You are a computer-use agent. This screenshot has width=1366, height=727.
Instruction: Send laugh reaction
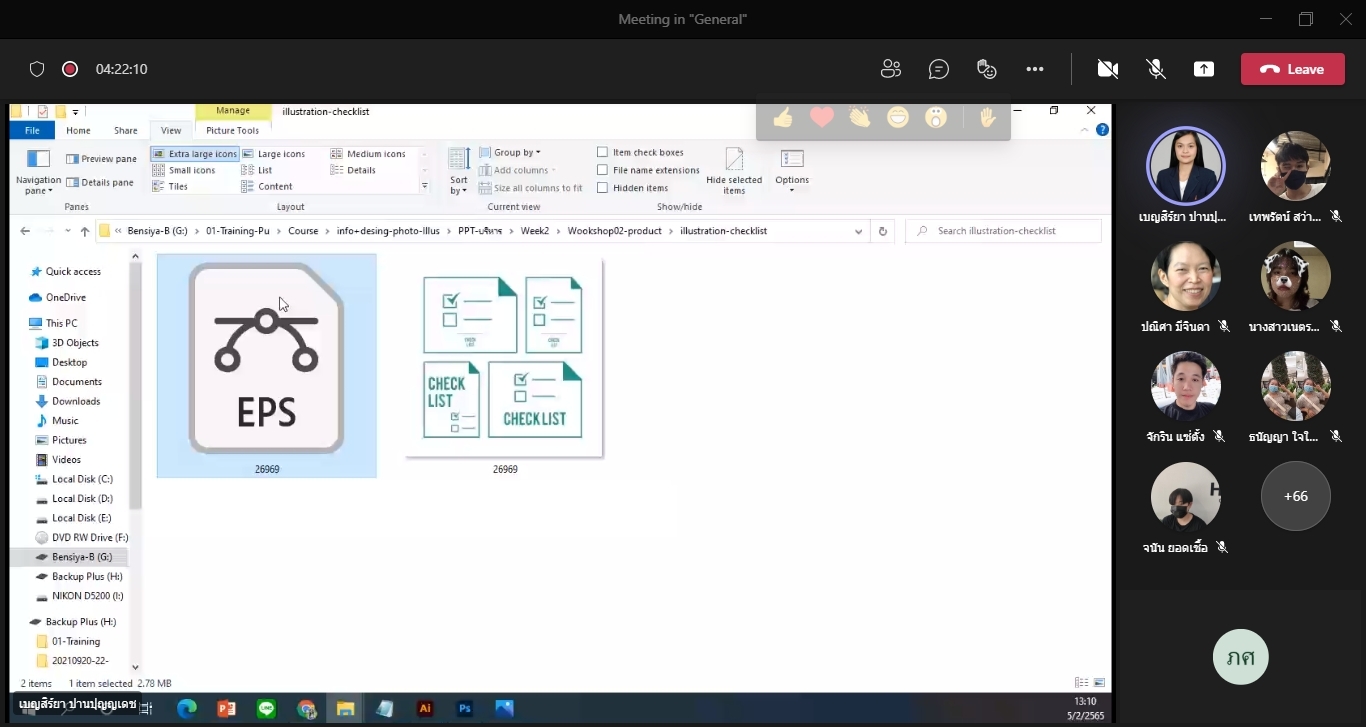click(x=898, y=118)
